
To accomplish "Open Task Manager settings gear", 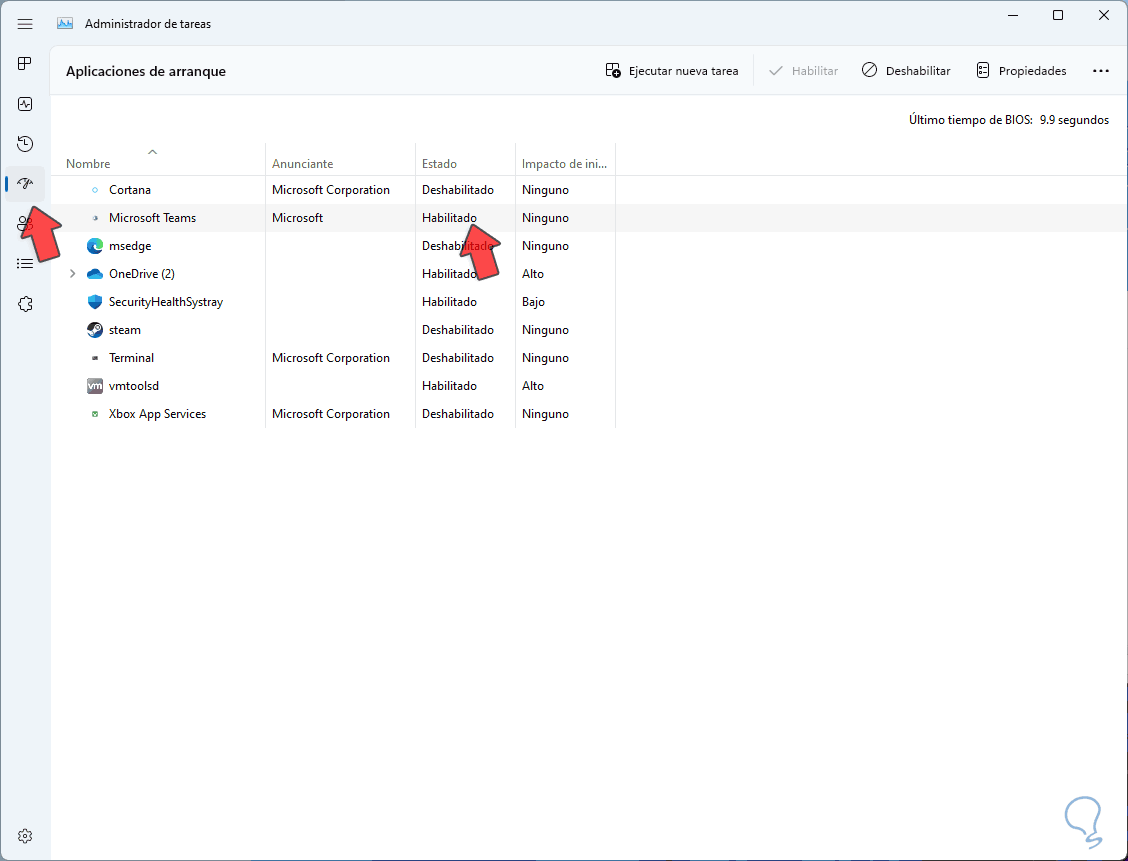I will click(x=25, y=836).
